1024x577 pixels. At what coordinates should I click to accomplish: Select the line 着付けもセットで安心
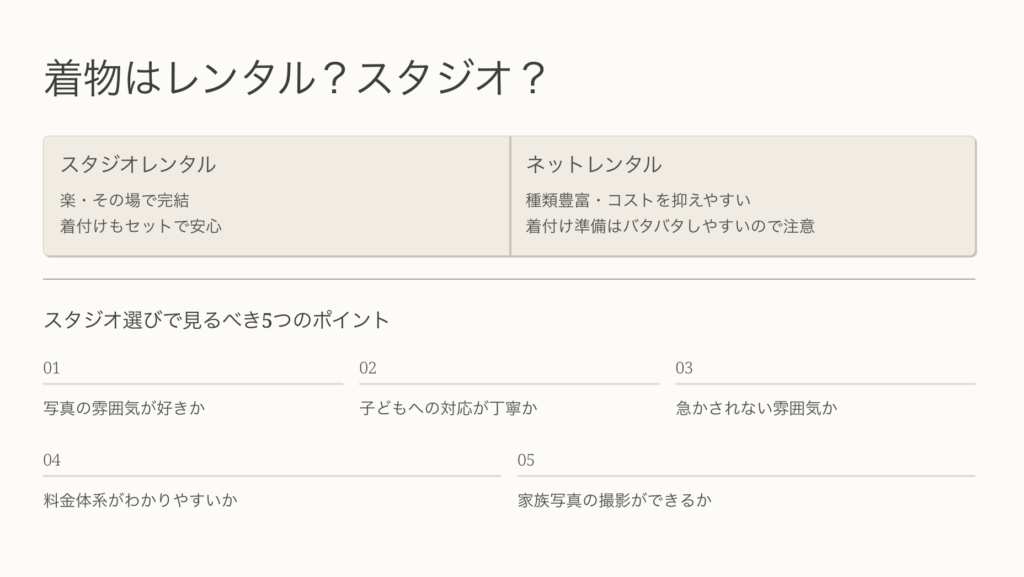coord(141,226)
